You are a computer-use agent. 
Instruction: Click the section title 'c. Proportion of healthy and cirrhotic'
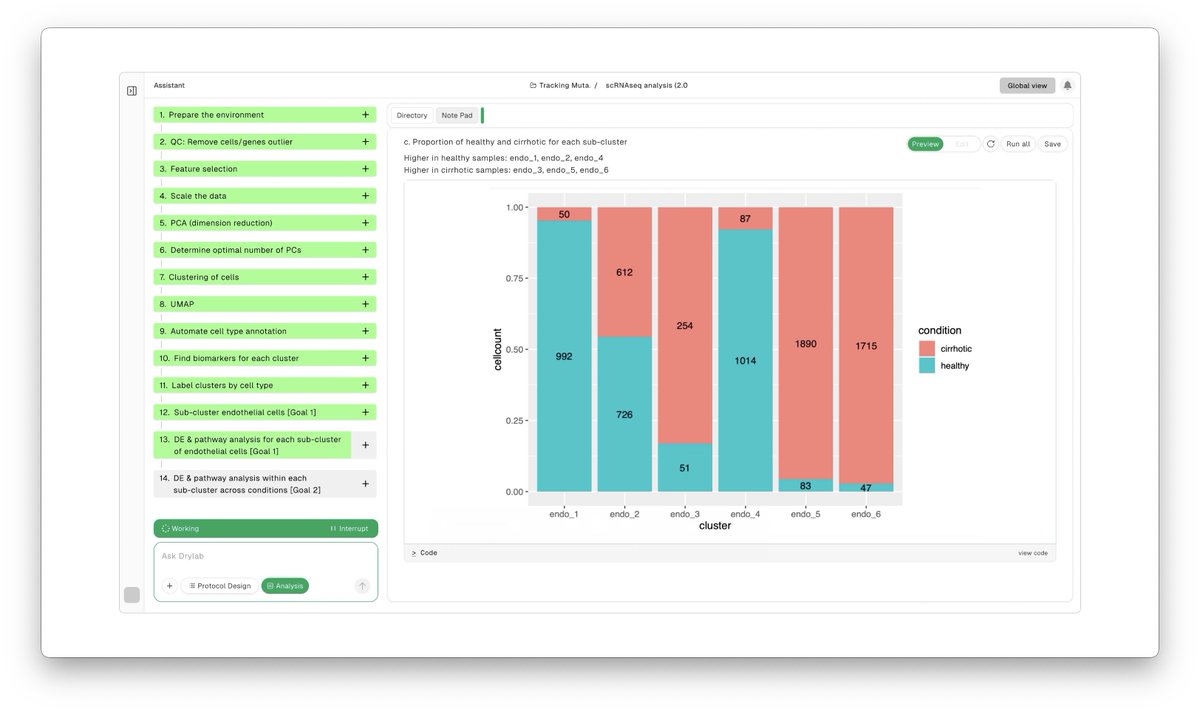point(515,142)
